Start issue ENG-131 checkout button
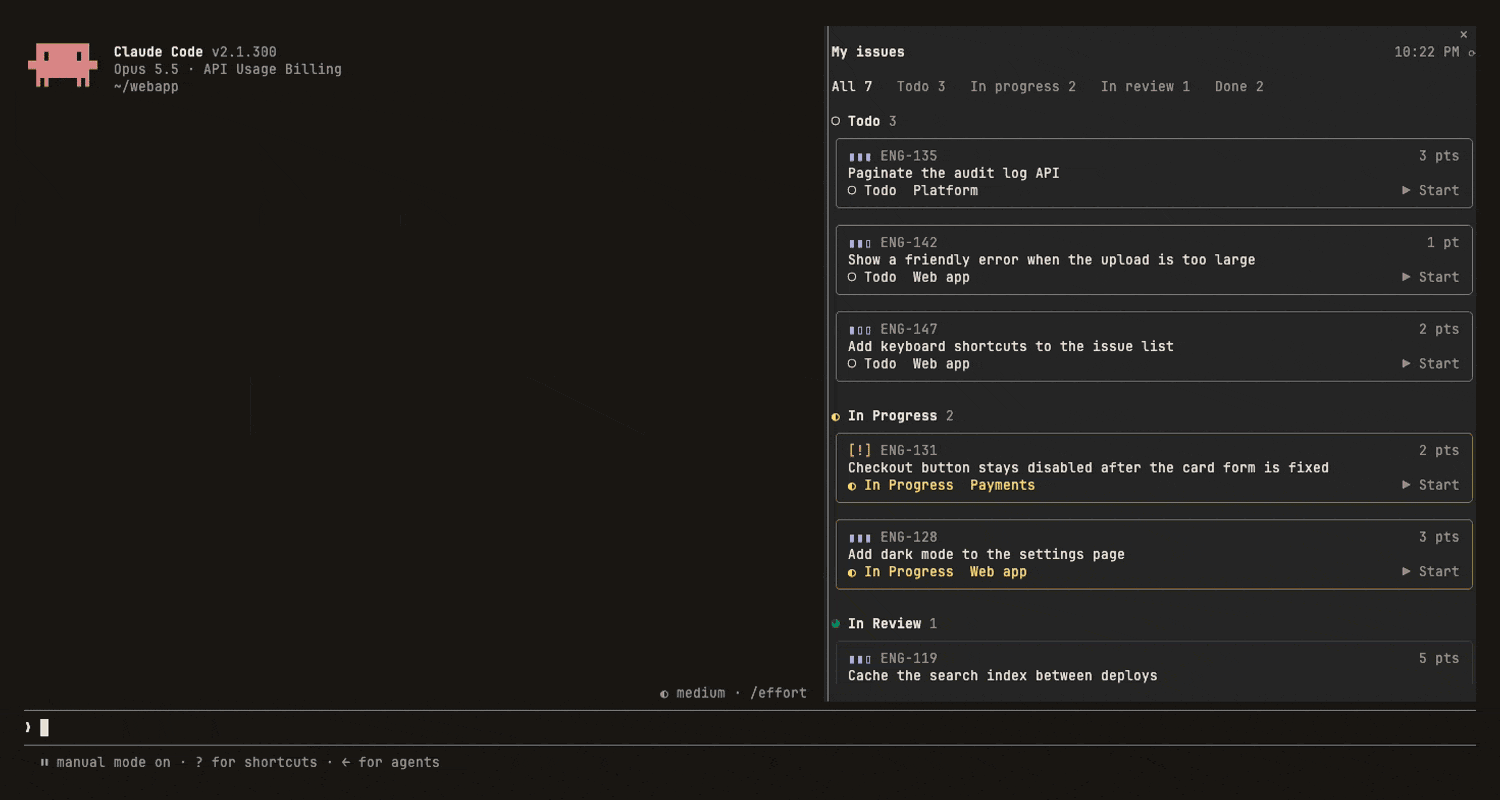Screen dimensions: 1500x800 (x=1431, y=485)
